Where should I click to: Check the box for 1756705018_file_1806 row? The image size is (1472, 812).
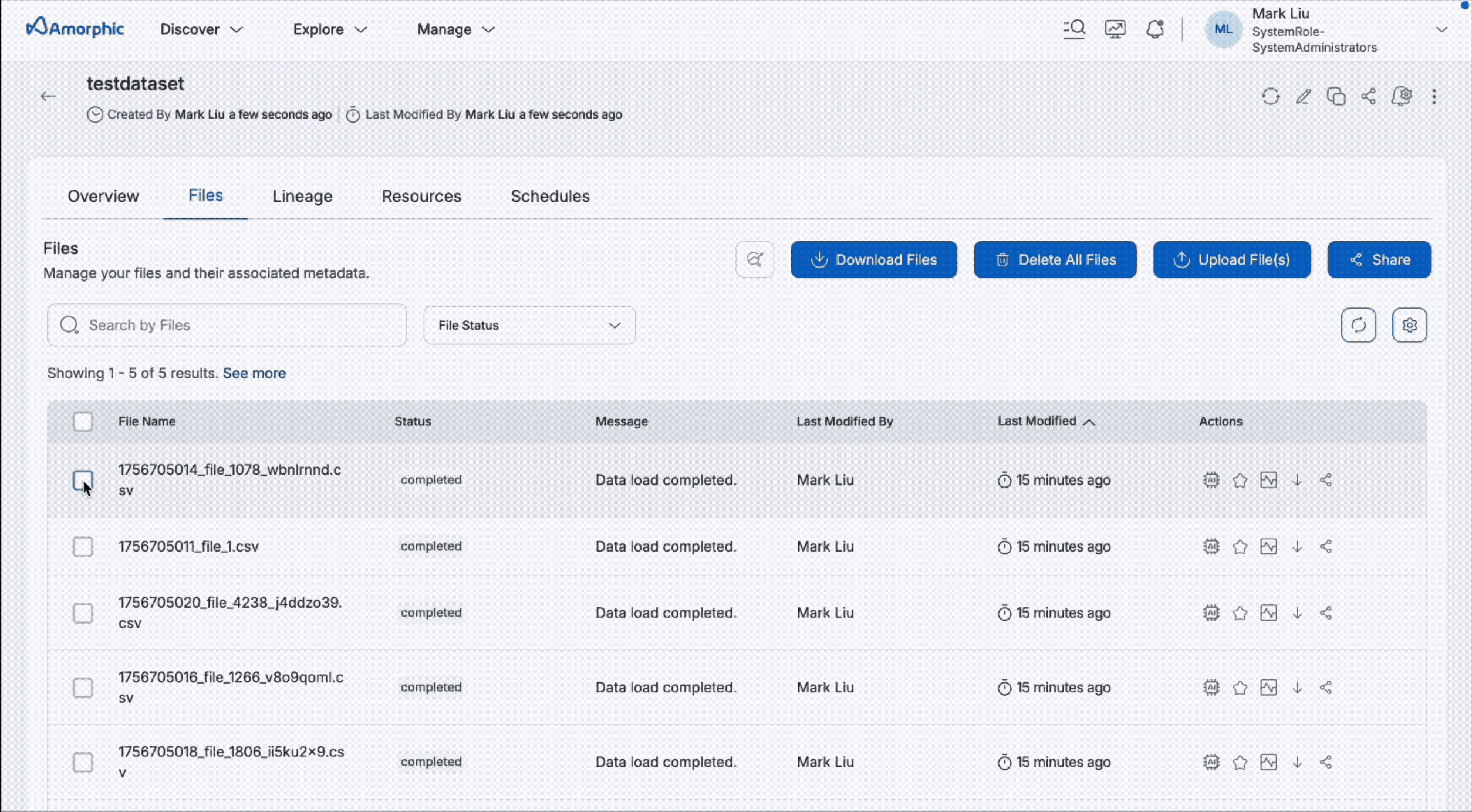coord(83,762)
